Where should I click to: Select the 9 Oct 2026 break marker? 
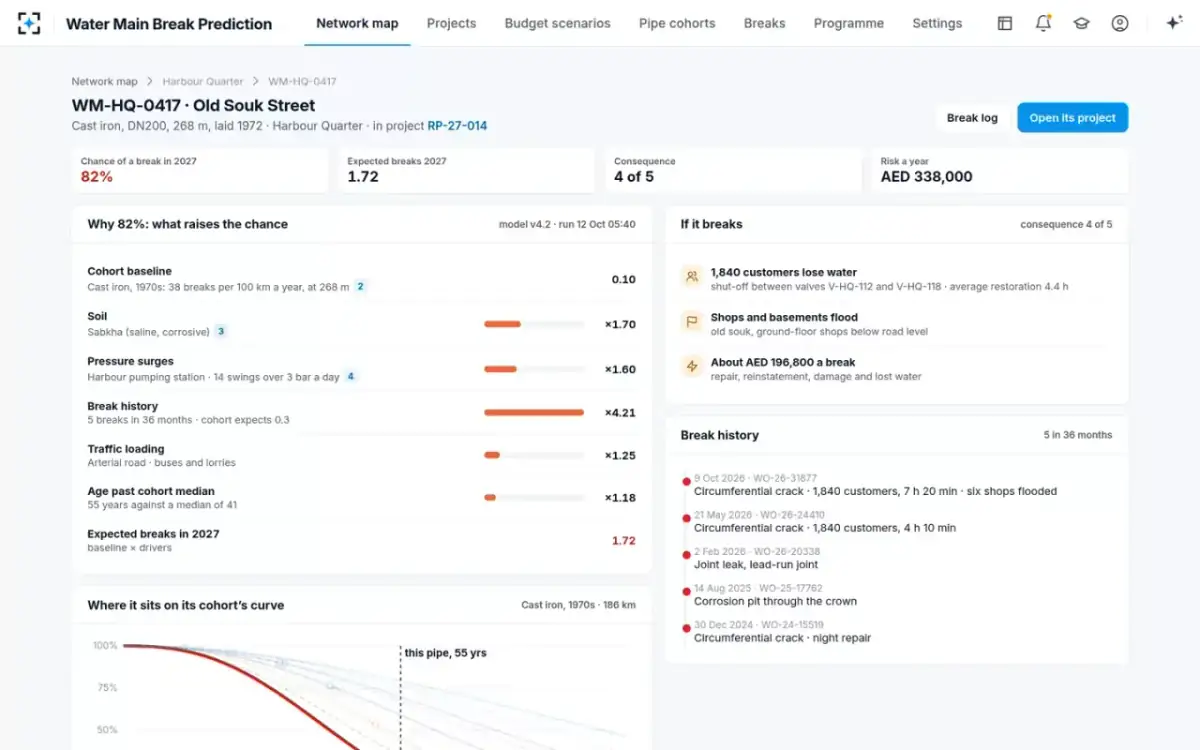tap(686, 482)
